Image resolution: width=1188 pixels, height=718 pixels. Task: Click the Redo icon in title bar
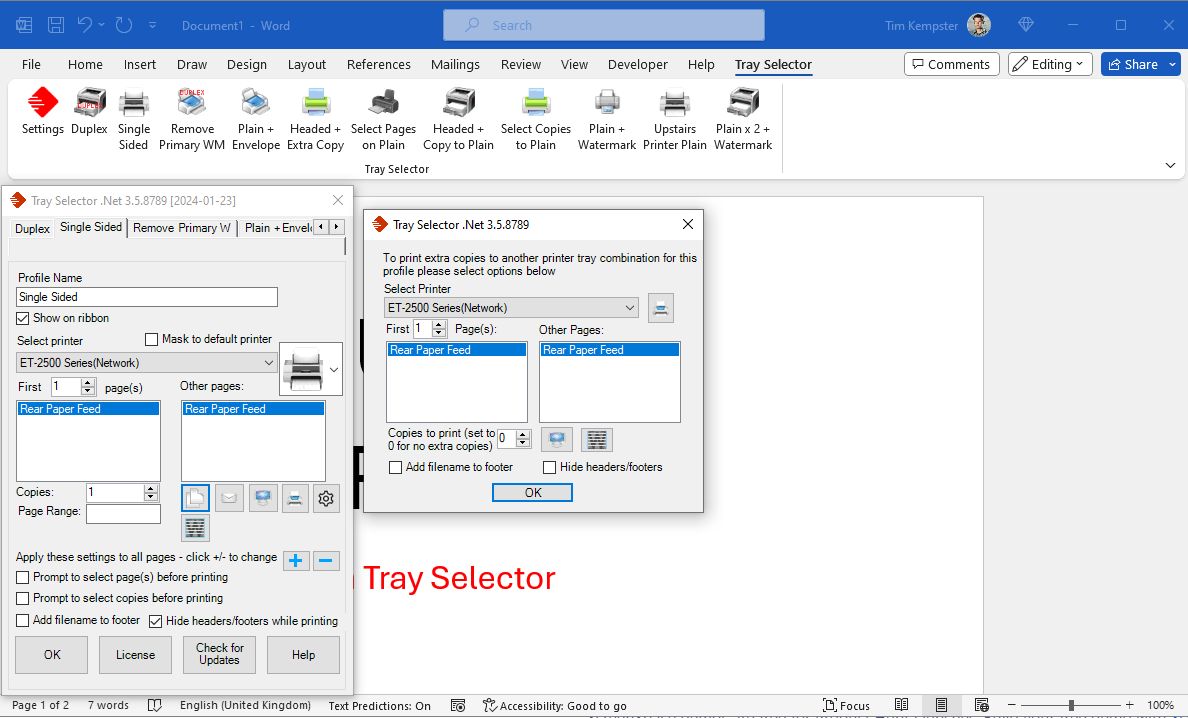[124, 25]
